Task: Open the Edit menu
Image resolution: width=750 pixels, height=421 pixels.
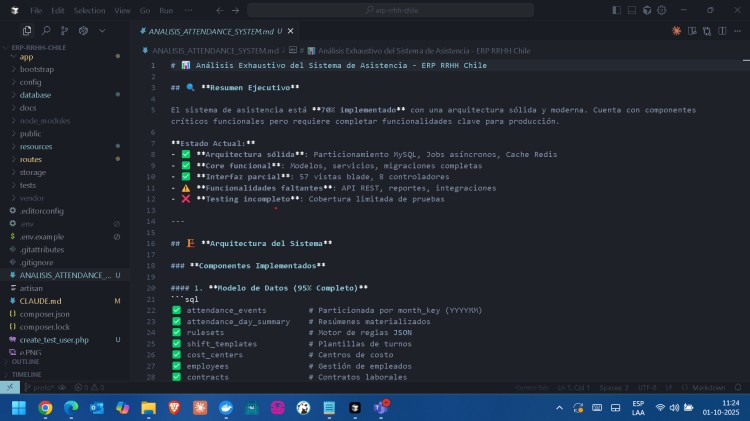Action: (58, 10)
